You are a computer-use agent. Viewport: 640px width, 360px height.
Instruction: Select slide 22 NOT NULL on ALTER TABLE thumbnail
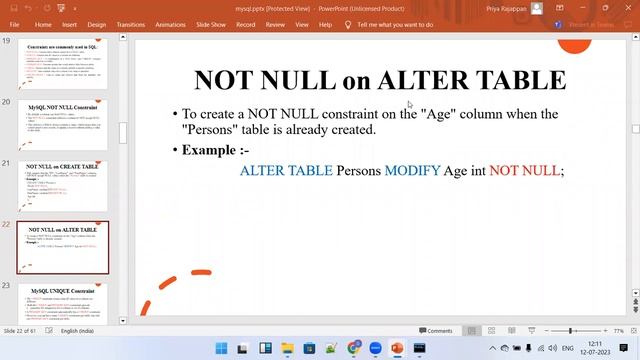click(x=62, y=247)
